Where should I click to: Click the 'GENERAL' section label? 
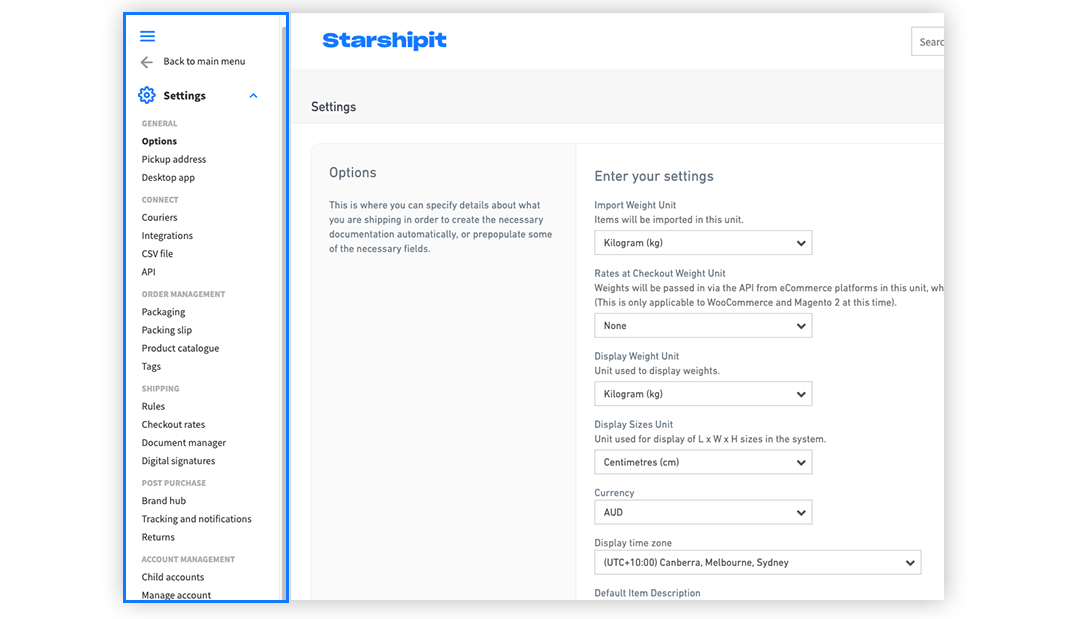(x=160, y=124)
